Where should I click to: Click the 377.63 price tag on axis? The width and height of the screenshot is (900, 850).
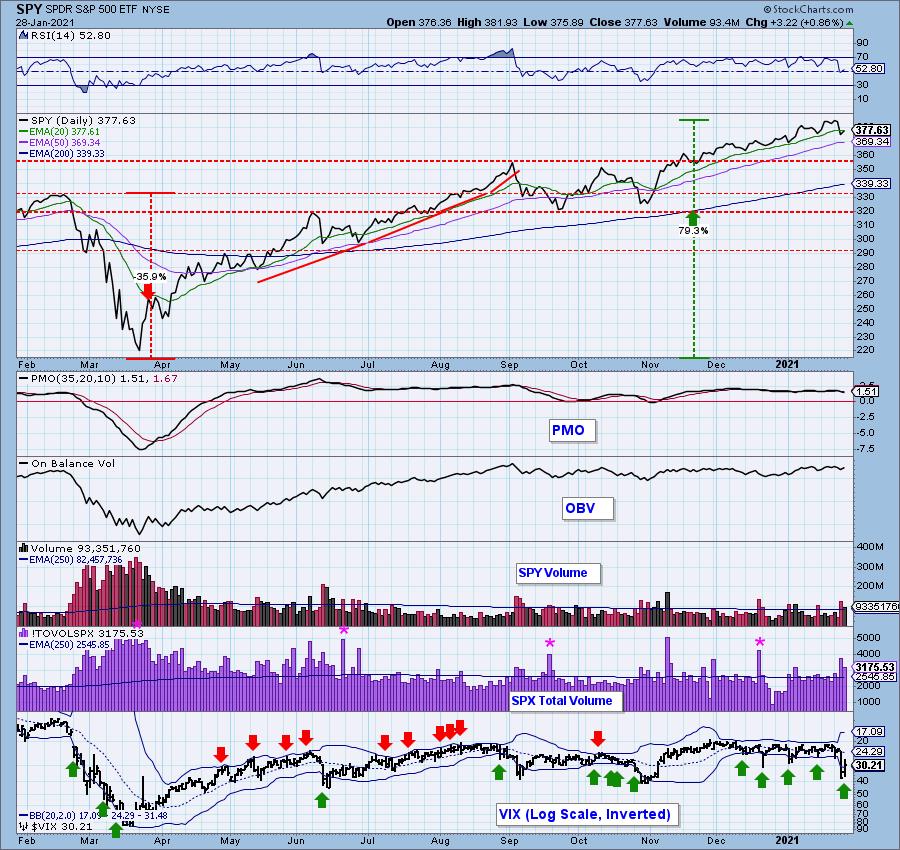coord(871,130)
